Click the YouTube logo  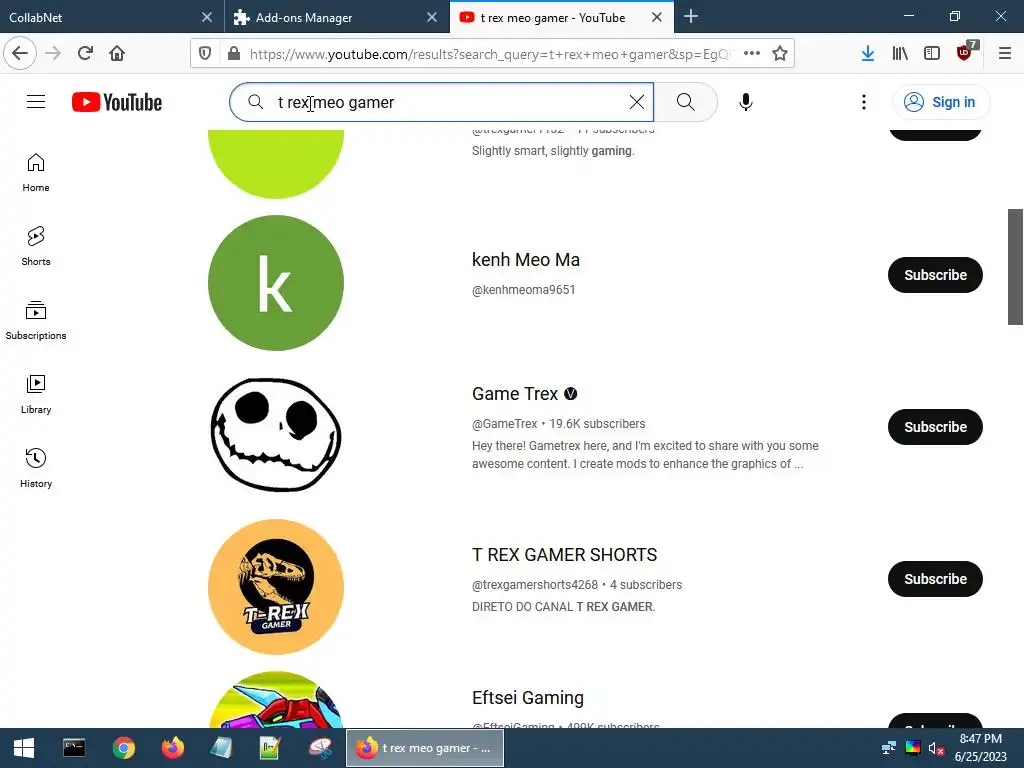117,103
